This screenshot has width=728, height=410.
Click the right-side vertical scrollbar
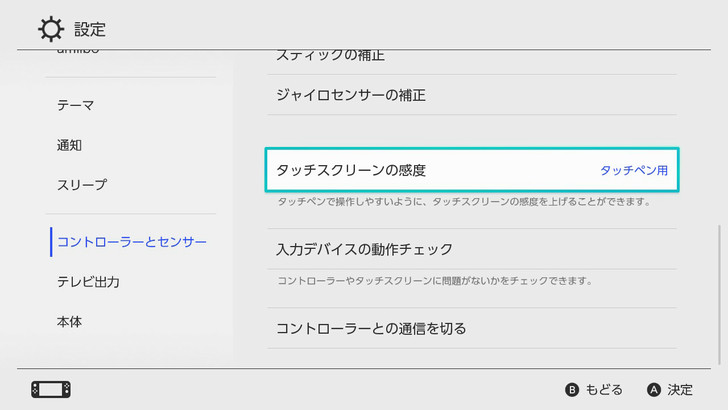click(x=720, y=295)
